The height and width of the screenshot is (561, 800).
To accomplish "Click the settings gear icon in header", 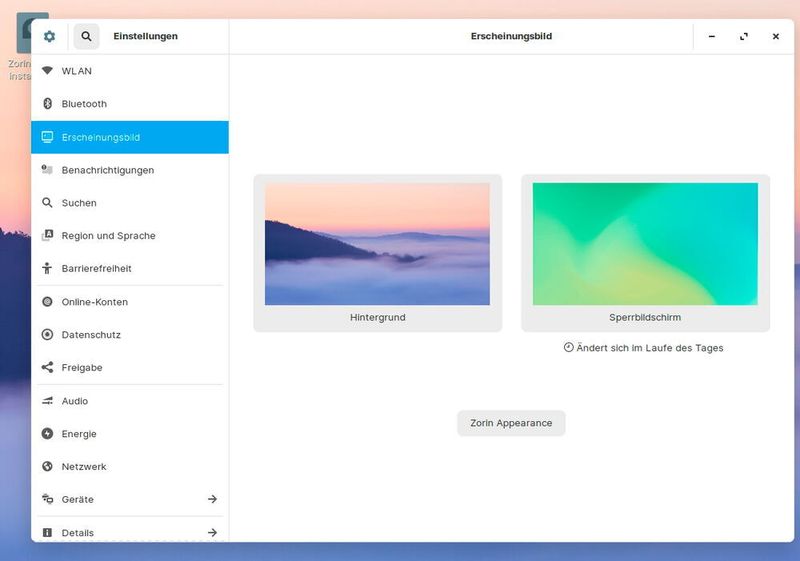I will [x=49, y=36].
